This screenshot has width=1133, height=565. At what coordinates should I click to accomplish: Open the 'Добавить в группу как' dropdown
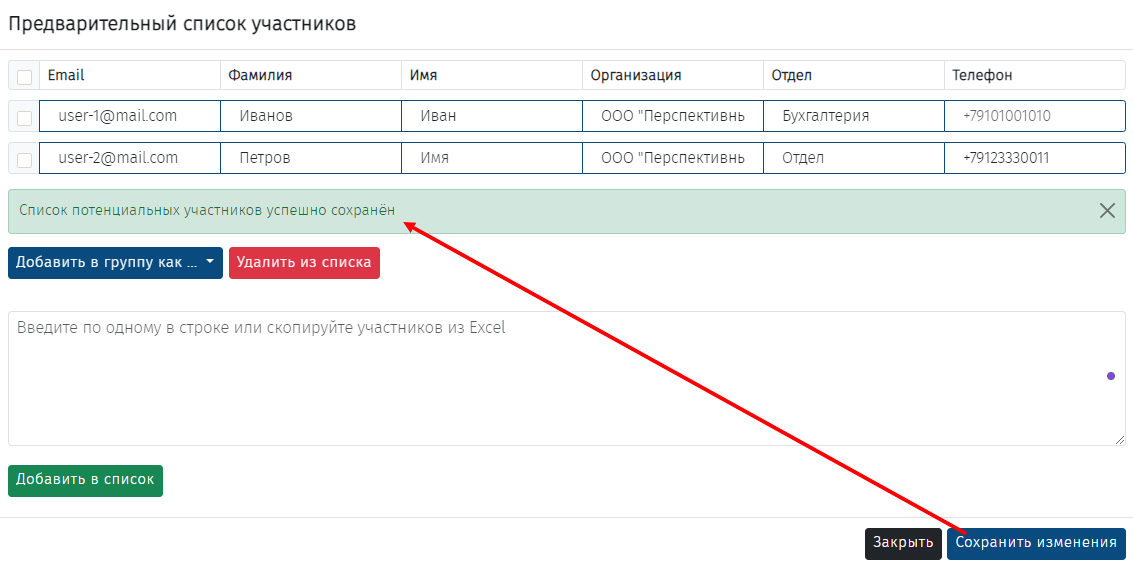[x=115, y=263]
